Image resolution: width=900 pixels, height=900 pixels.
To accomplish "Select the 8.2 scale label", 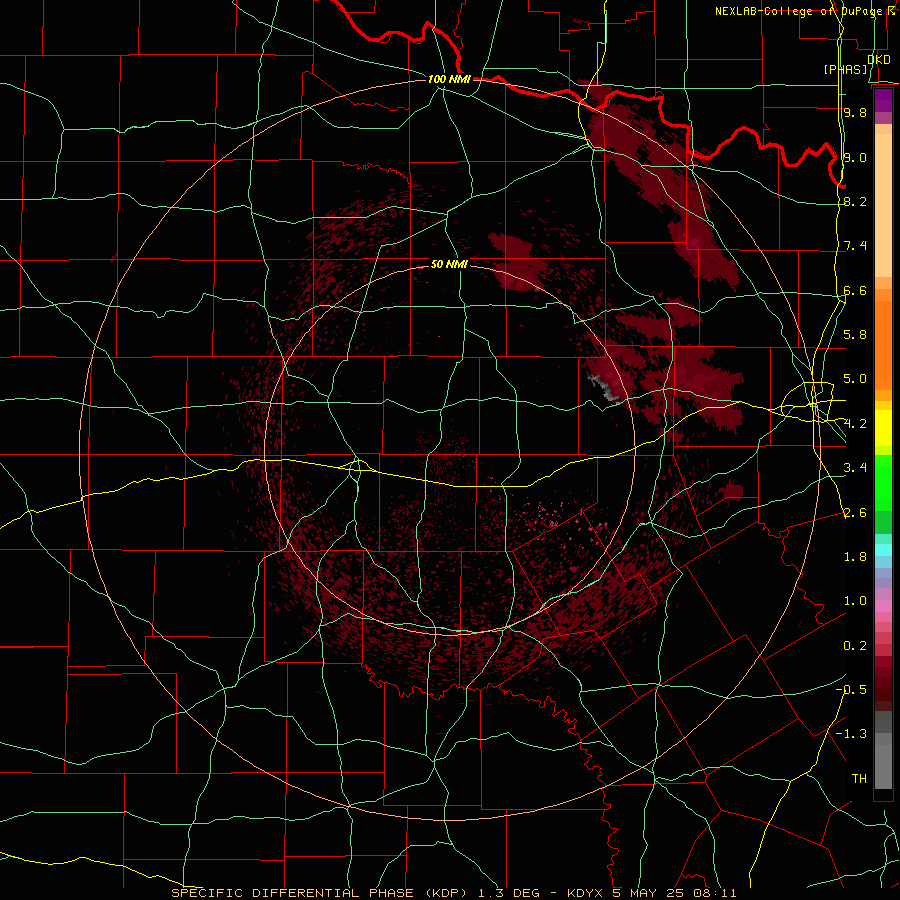I will (855, 201).
